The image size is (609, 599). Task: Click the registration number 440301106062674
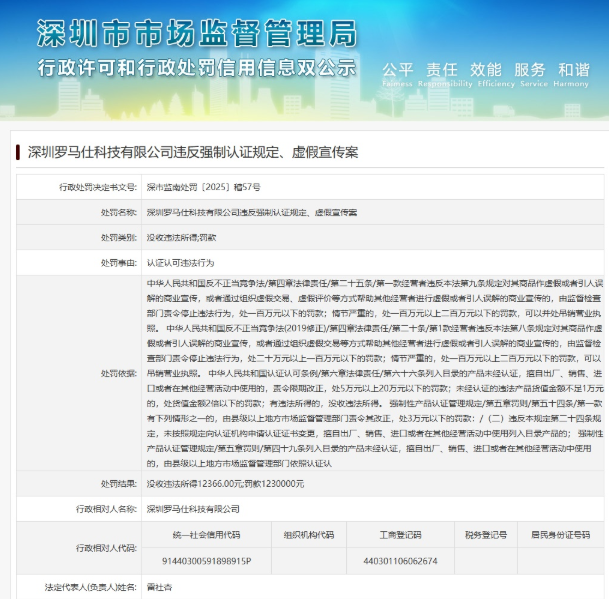400,561
